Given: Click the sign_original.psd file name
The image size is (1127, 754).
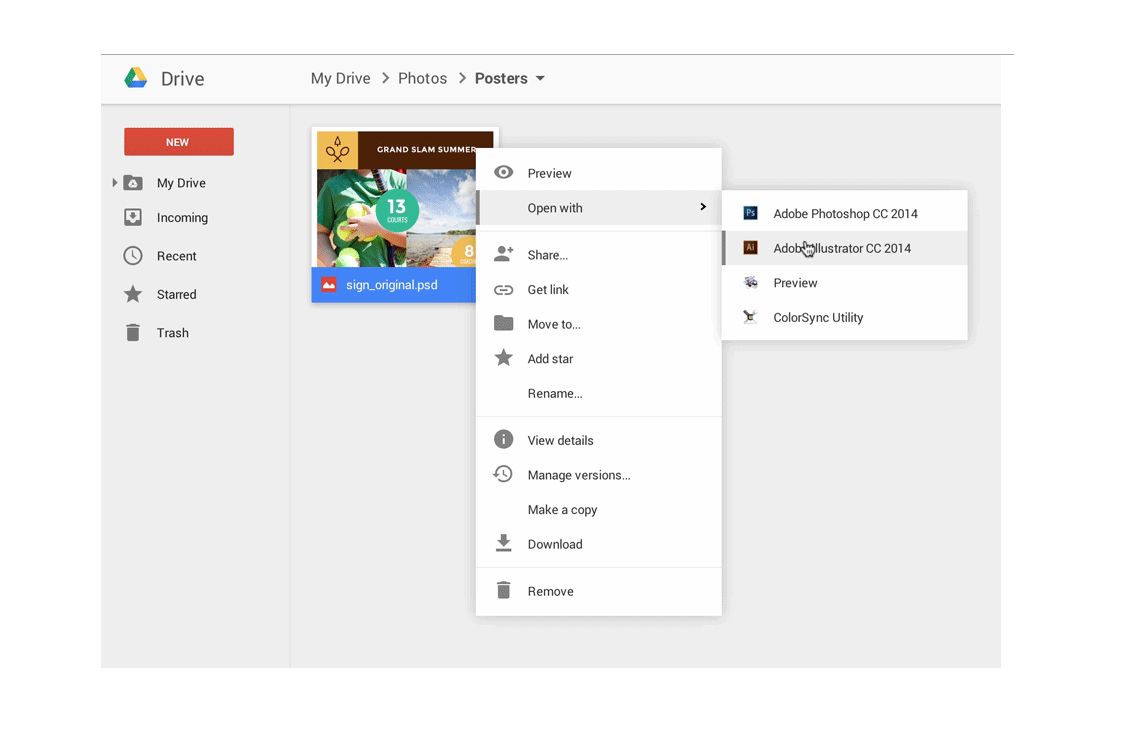Looking at the screenshot, I should (x=392, y=285).
